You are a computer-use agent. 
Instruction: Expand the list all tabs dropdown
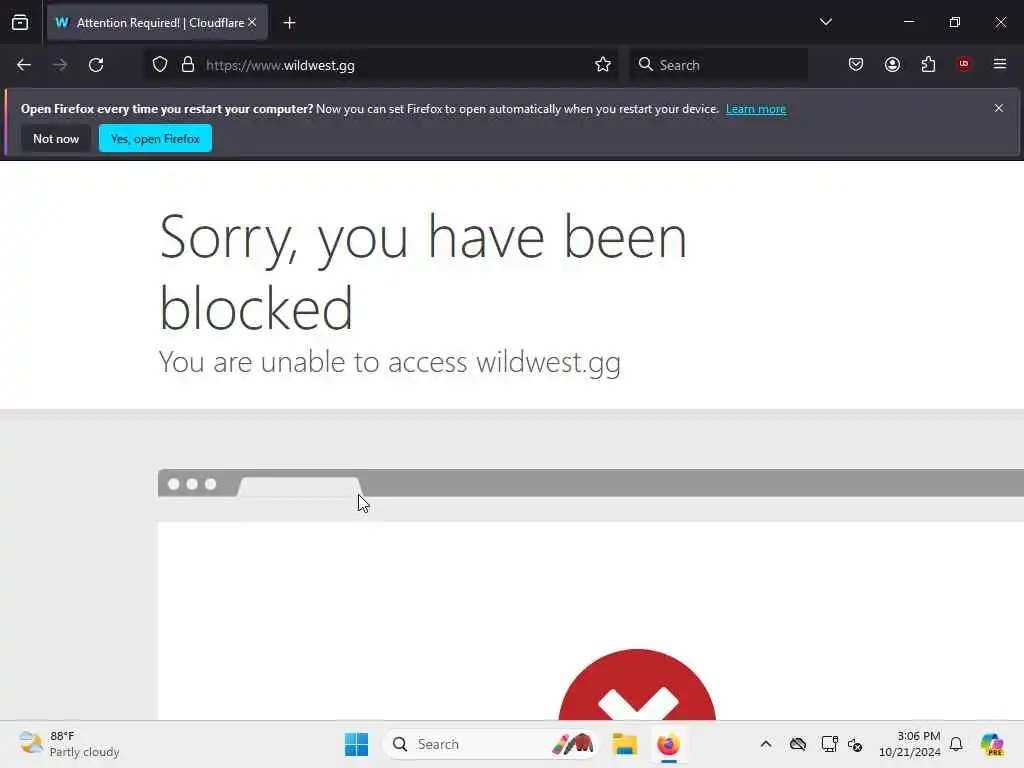tap(825, 22)
